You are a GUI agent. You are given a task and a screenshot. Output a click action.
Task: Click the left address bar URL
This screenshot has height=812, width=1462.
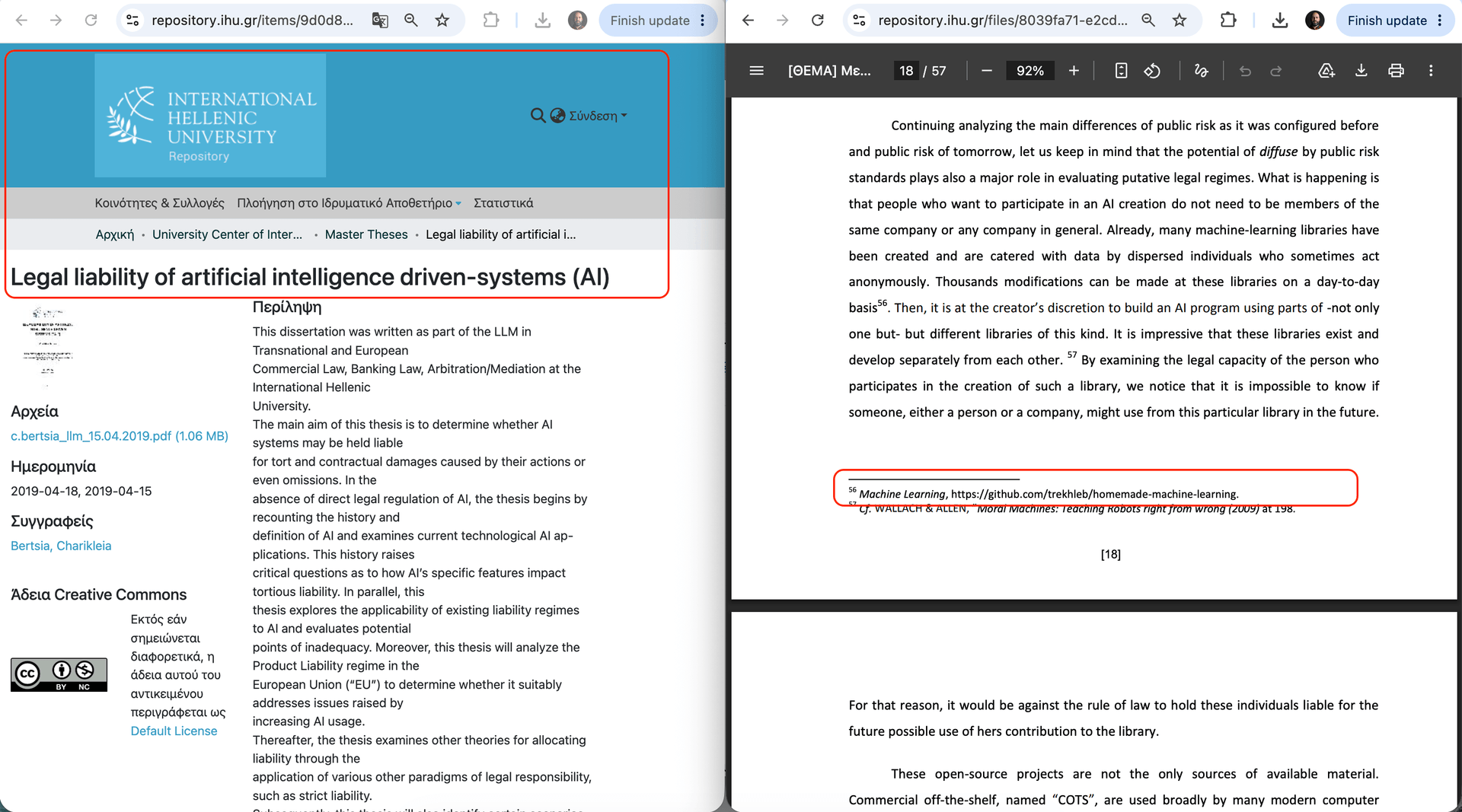252,21
